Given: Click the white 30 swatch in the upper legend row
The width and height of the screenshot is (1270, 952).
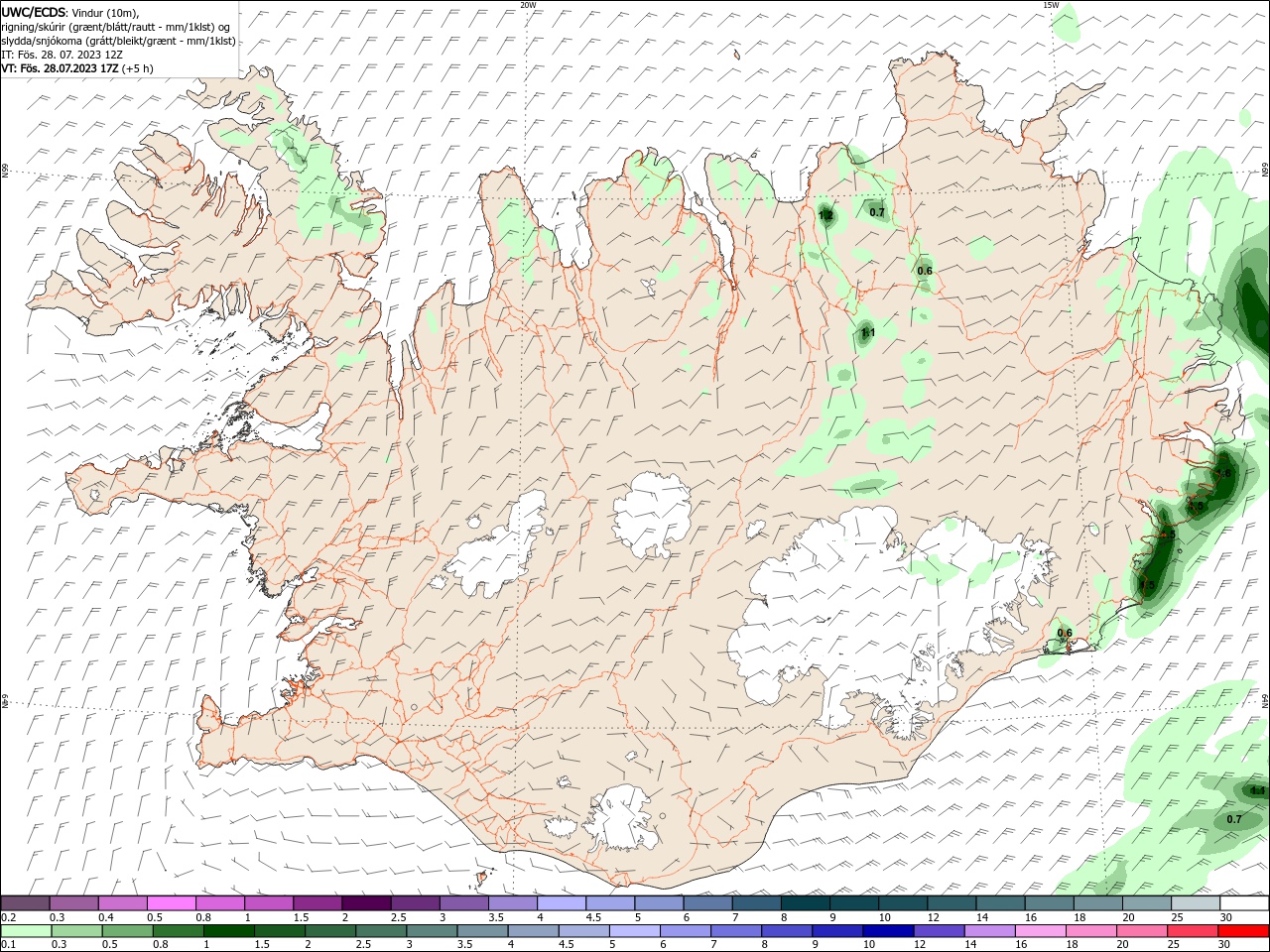Looking at the screenshot, I should [x=1244, y=903].
